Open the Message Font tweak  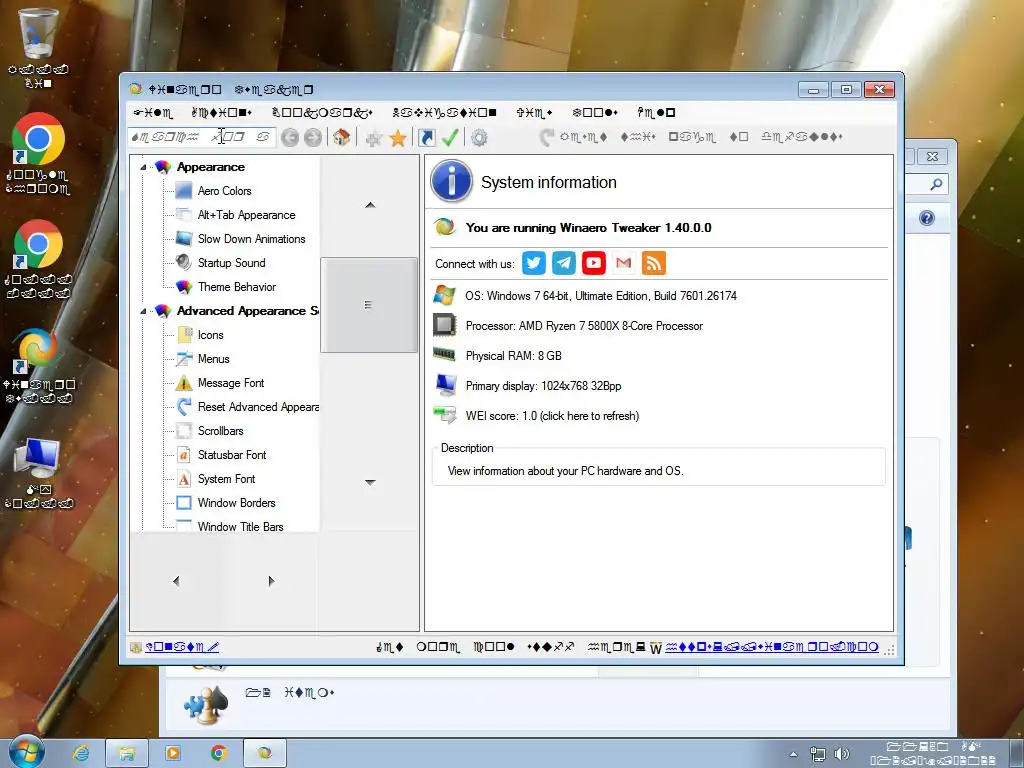(x=231, y=383)
